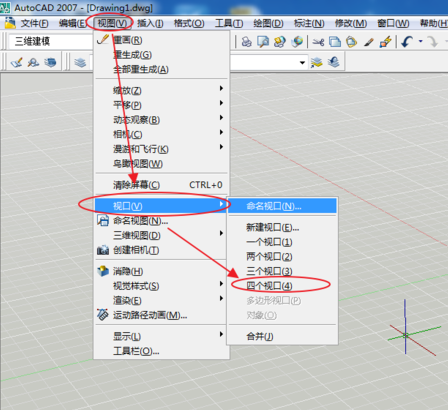Click the Cut scissors icon

(x=318, y=42)
